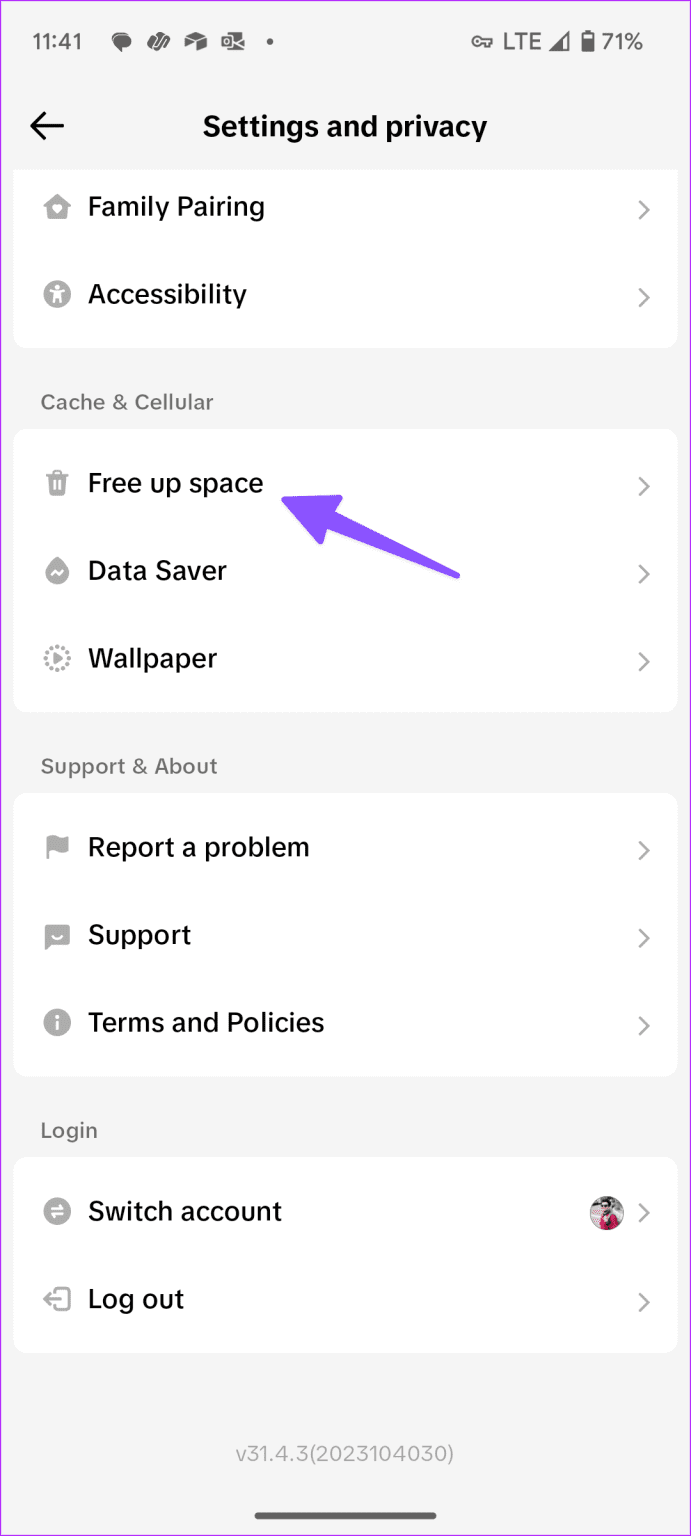
Task: Tap the Free up space trash icon
Action: (57, 483)
